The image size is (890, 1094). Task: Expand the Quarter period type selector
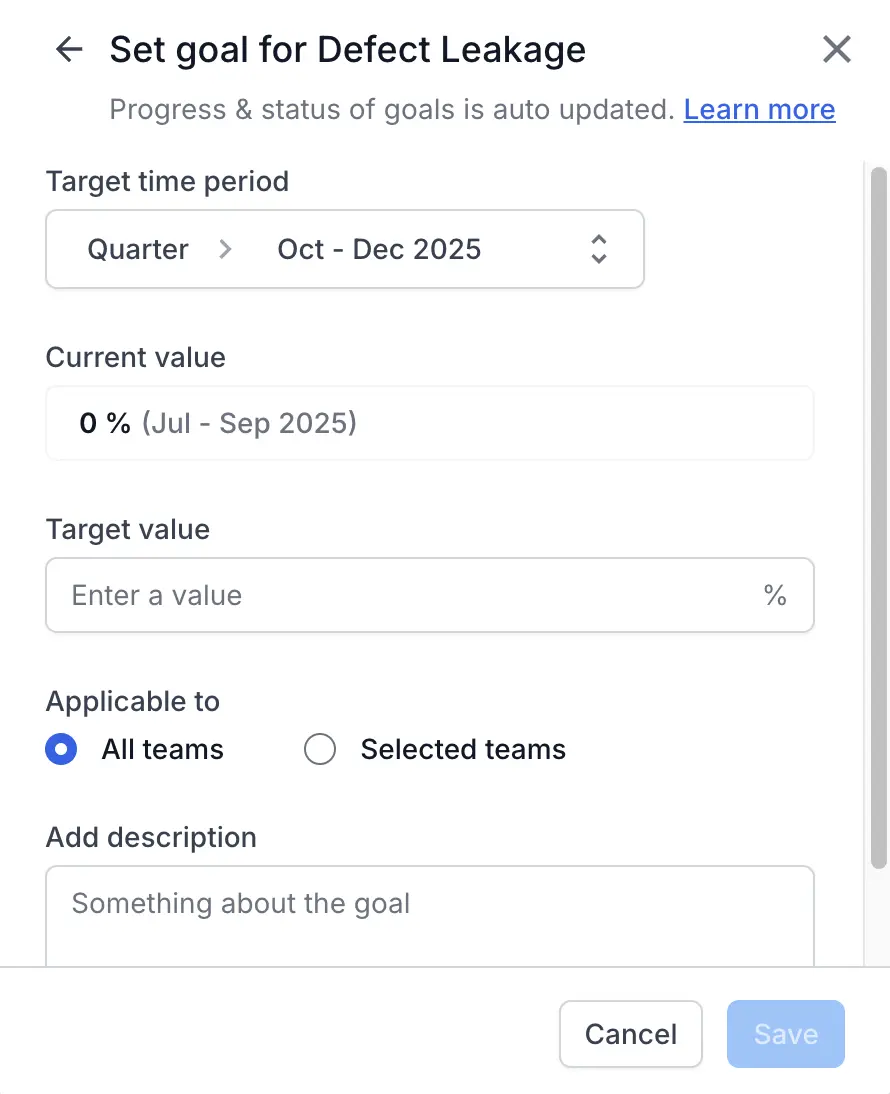(x=138, y=249)
